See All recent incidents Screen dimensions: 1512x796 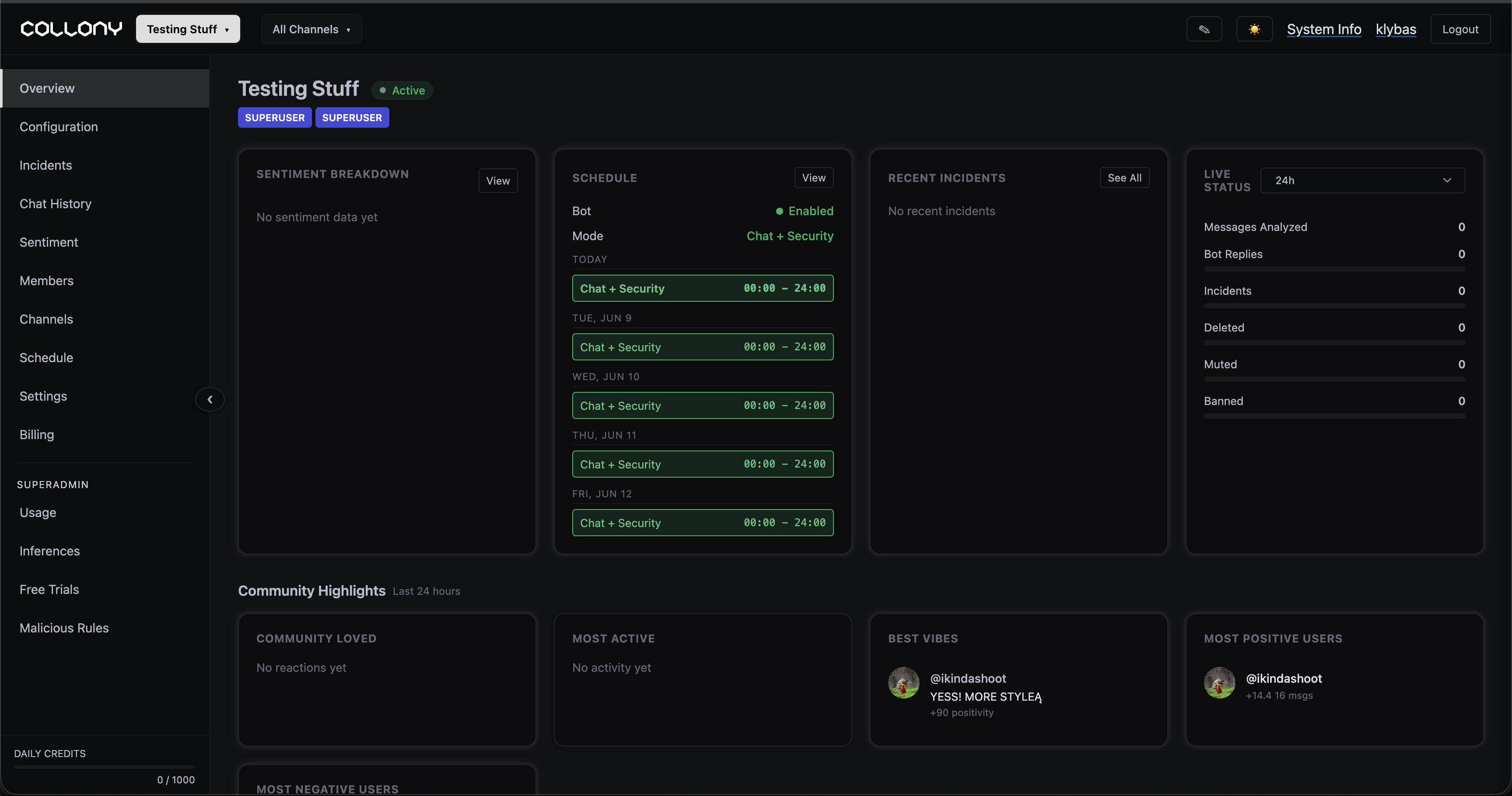pyautogui.click(x=1124, y=178)
